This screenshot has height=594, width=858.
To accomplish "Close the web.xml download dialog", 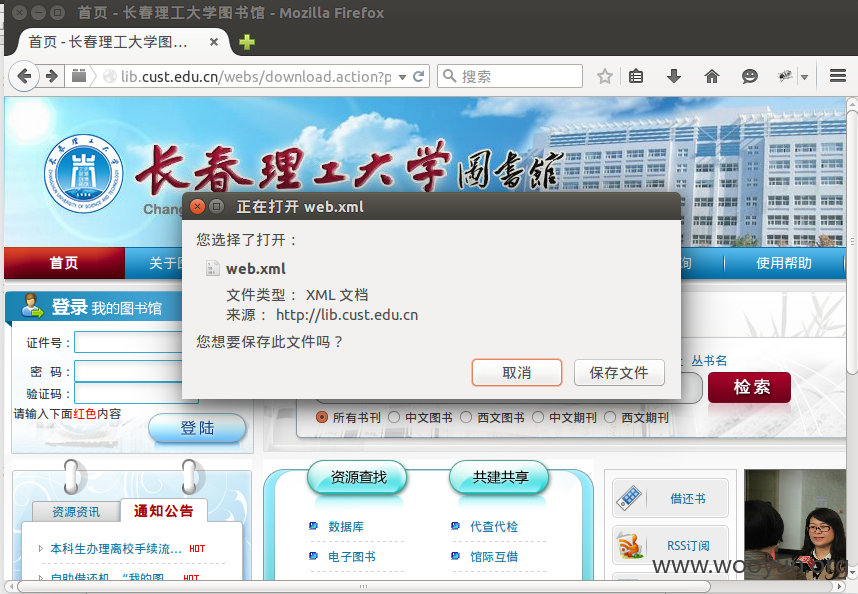I will 198,206.
